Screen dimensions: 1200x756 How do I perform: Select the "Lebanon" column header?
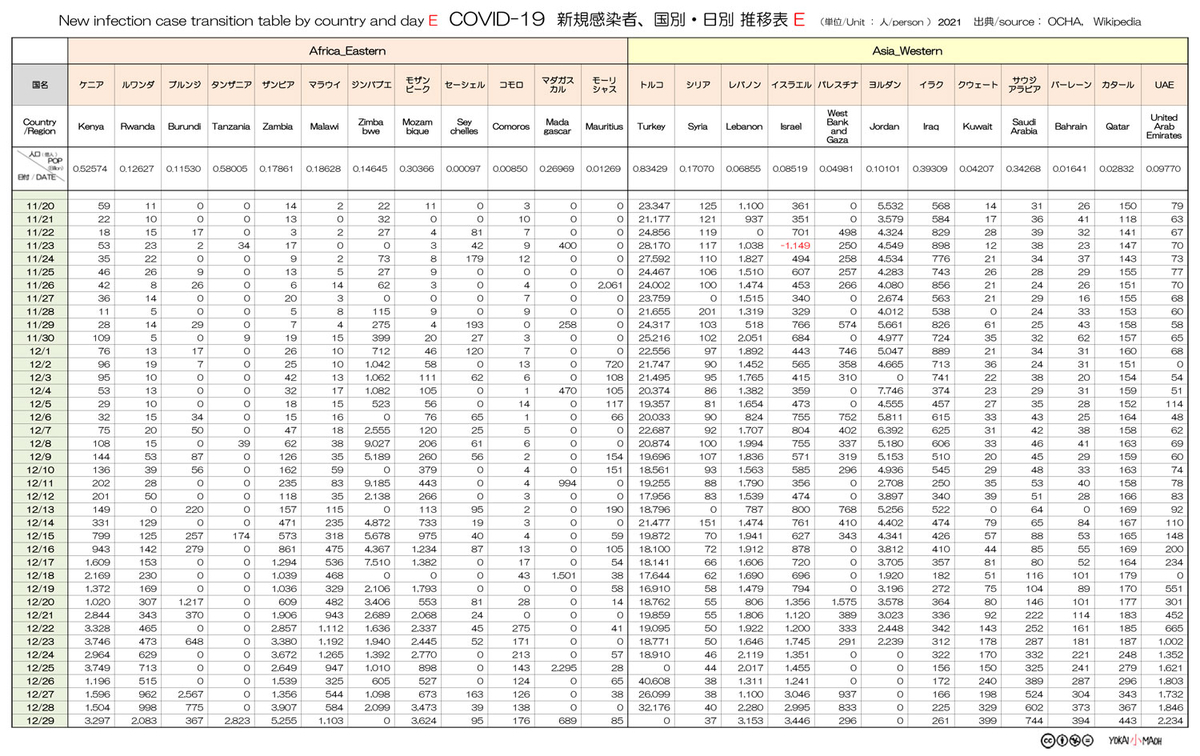(744, 128)
